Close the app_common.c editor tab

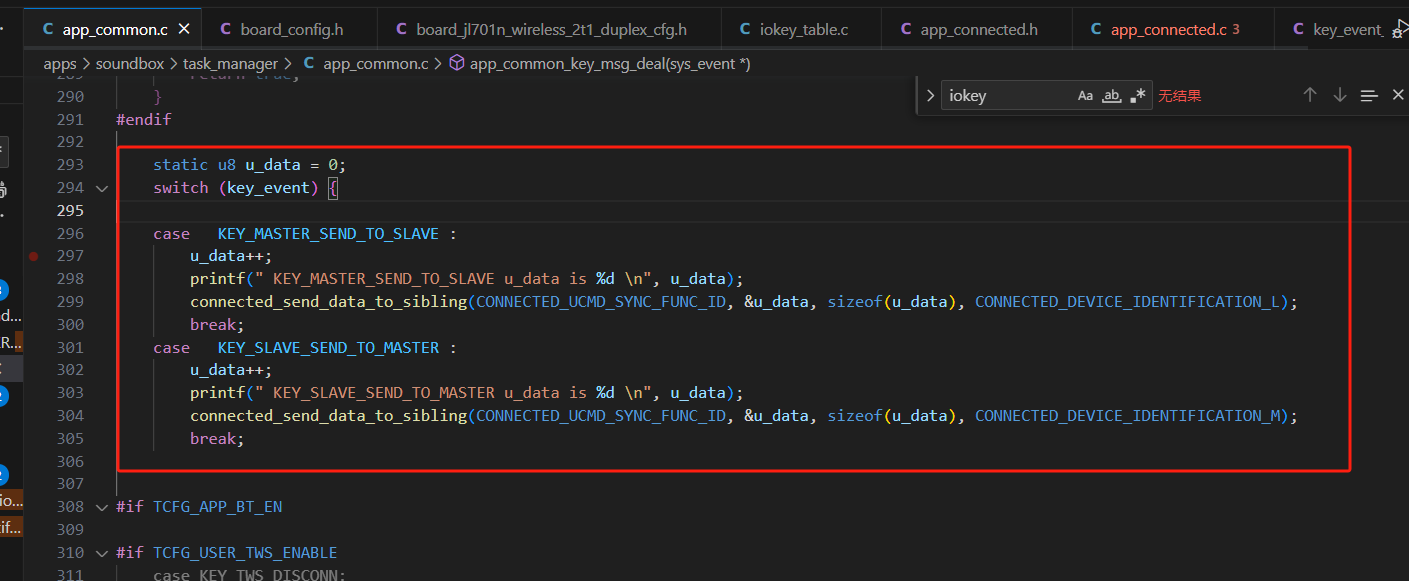tap(184, 30)
